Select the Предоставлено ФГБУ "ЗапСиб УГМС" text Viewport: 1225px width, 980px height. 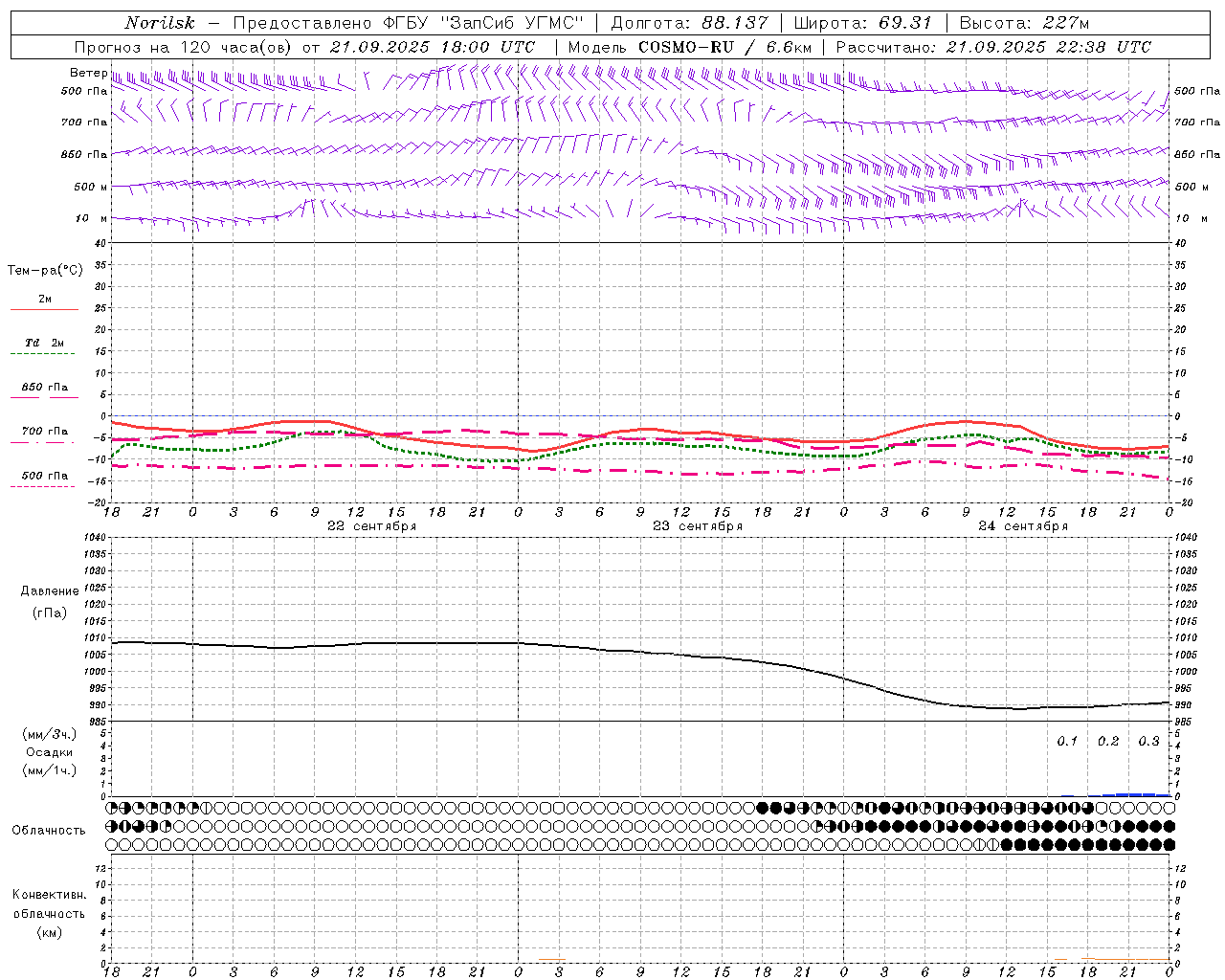point(409,23)
